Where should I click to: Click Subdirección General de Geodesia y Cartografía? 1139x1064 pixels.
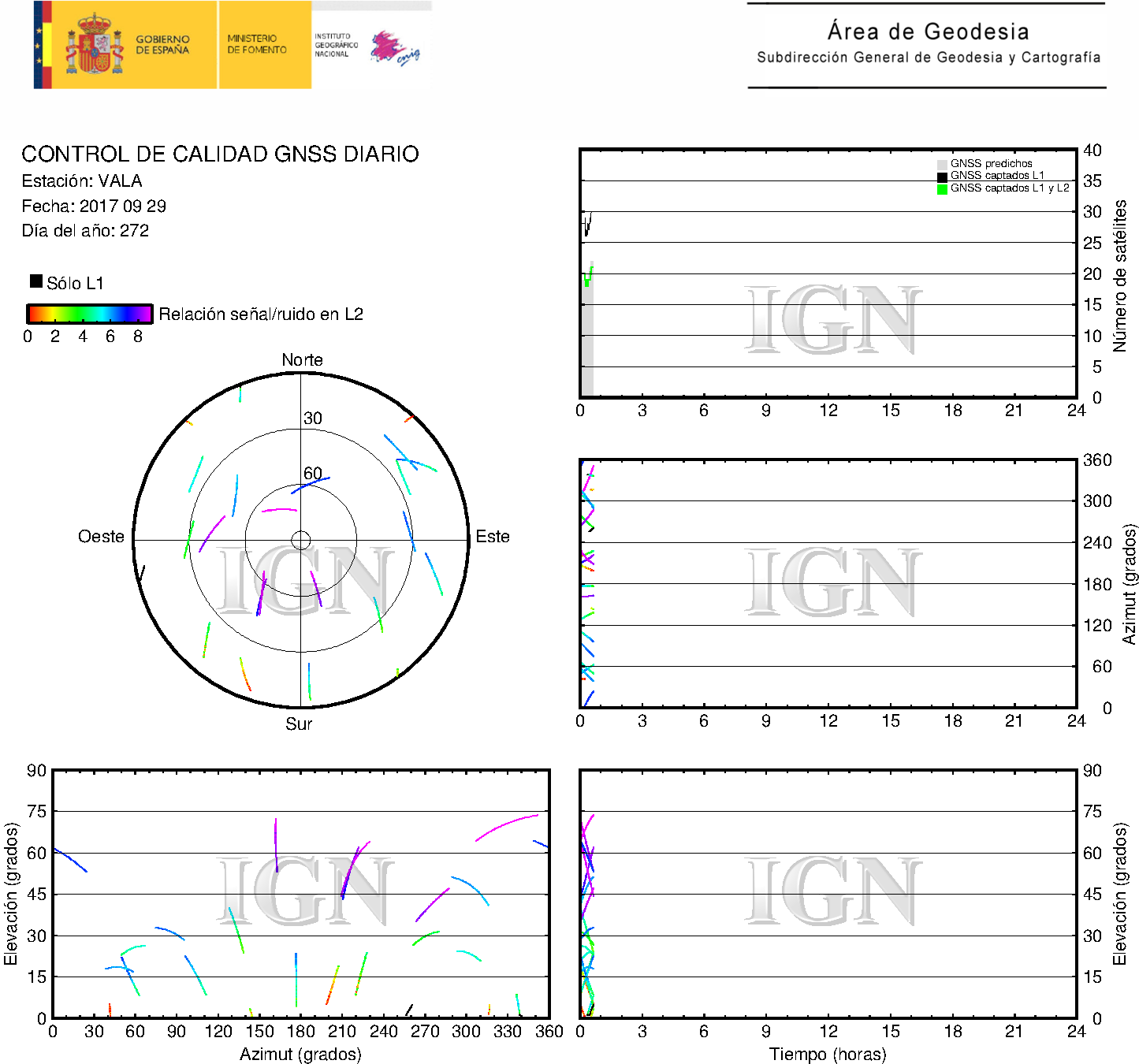point(928,58)
